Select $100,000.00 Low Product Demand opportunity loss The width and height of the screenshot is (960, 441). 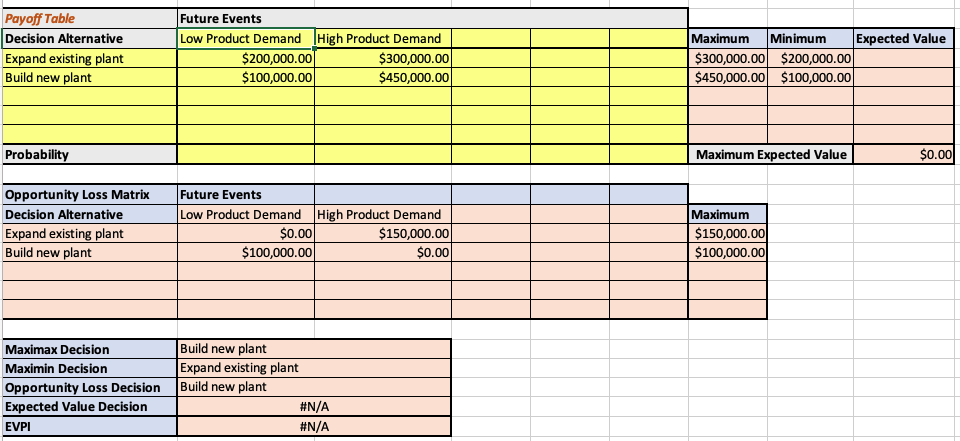(x=246, y=252)
